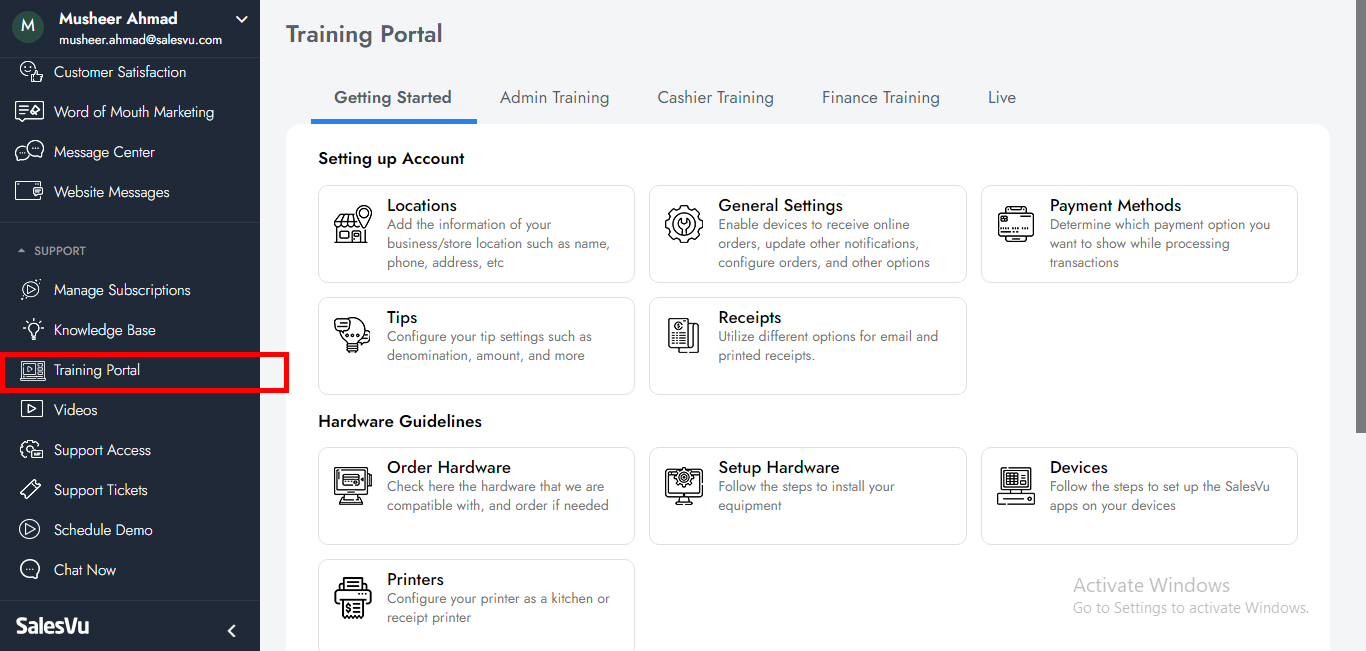The image size is (1366, 651).
Task: Click the Payment Methods card icon
Action: coord(1015,225)
